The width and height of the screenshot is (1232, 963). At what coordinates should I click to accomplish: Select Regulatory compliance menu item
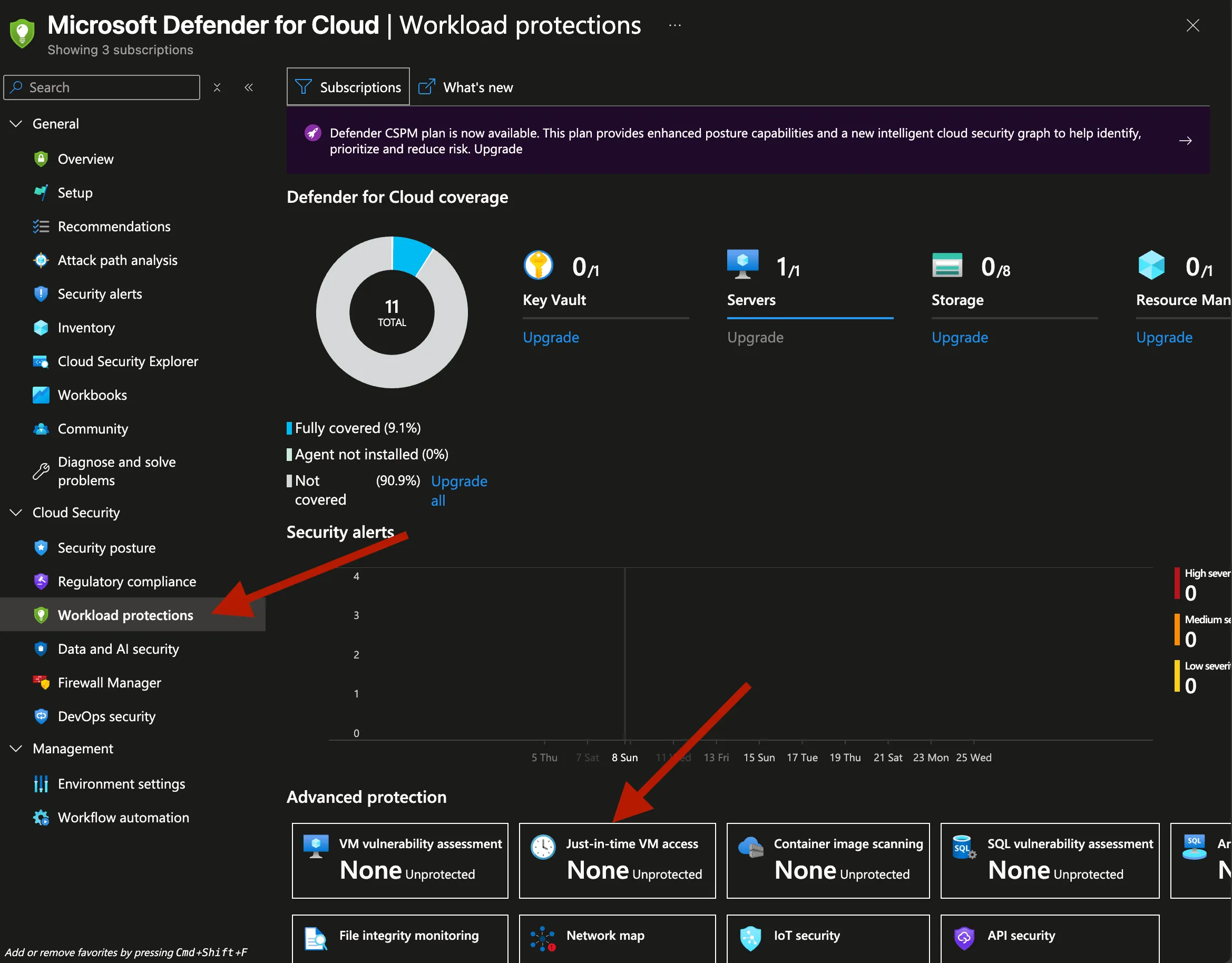[x=127, y=581]
